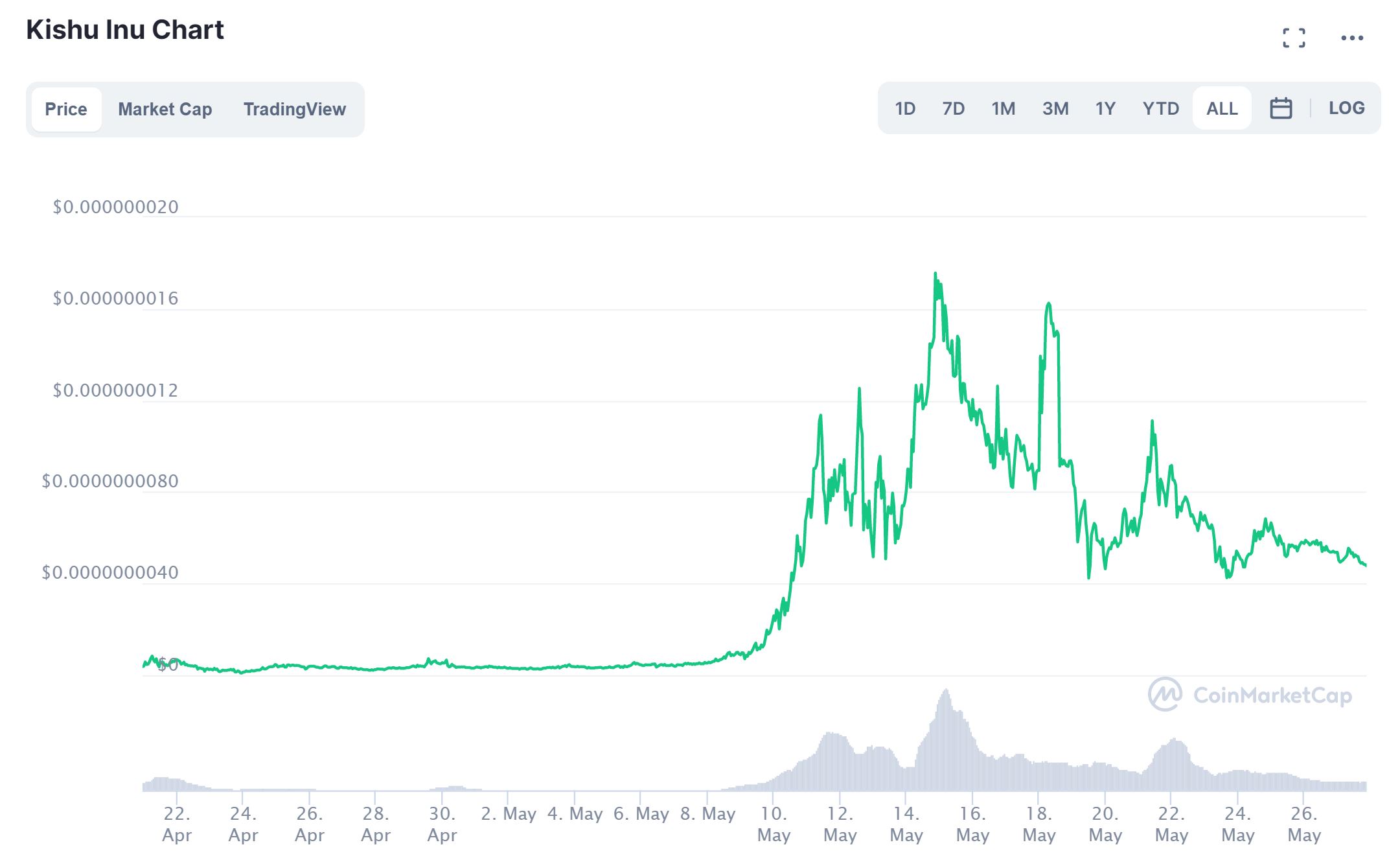Click the 10. May x-axis label

tap(774, 824)
